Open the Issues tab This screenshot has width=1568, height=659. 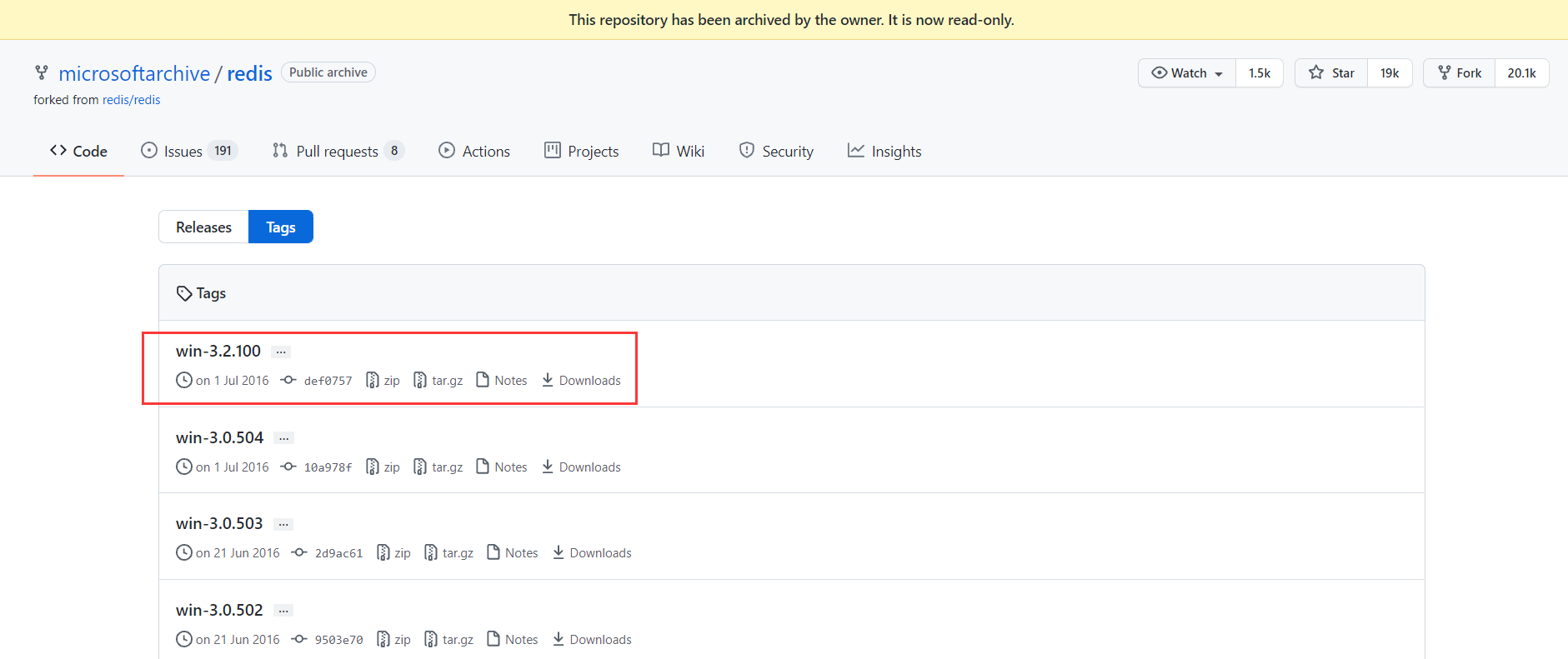click(188, 151)
